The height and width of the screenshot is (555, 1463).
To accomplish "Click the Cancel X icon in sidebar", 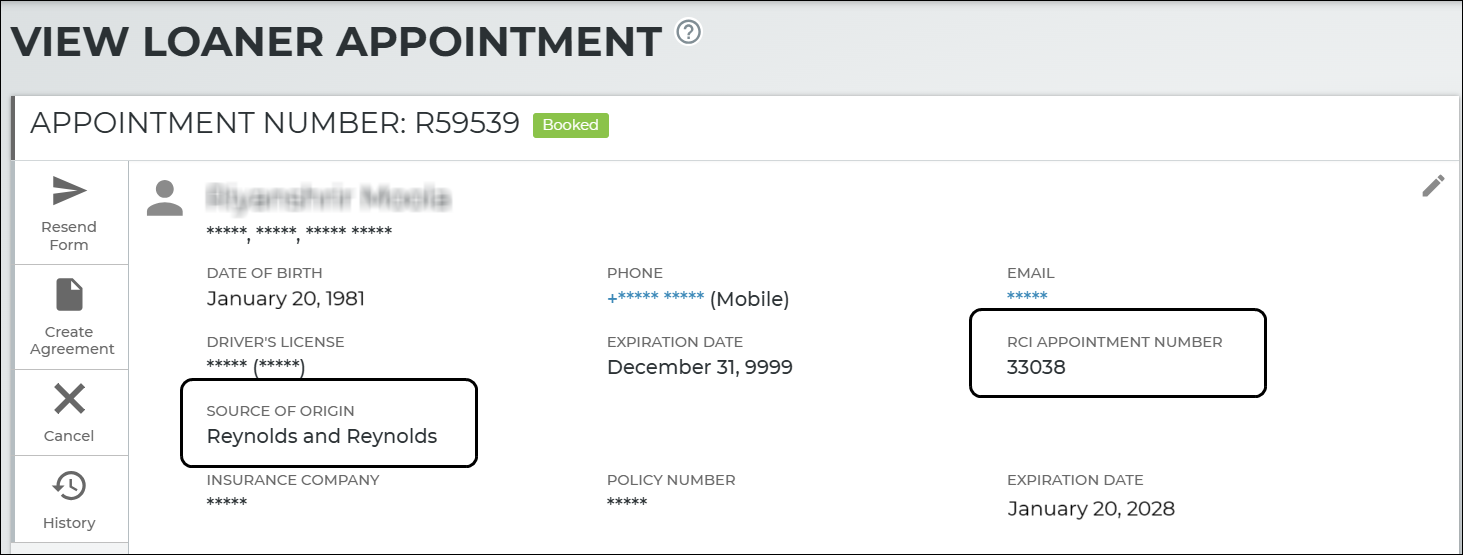I will (69, 400).
